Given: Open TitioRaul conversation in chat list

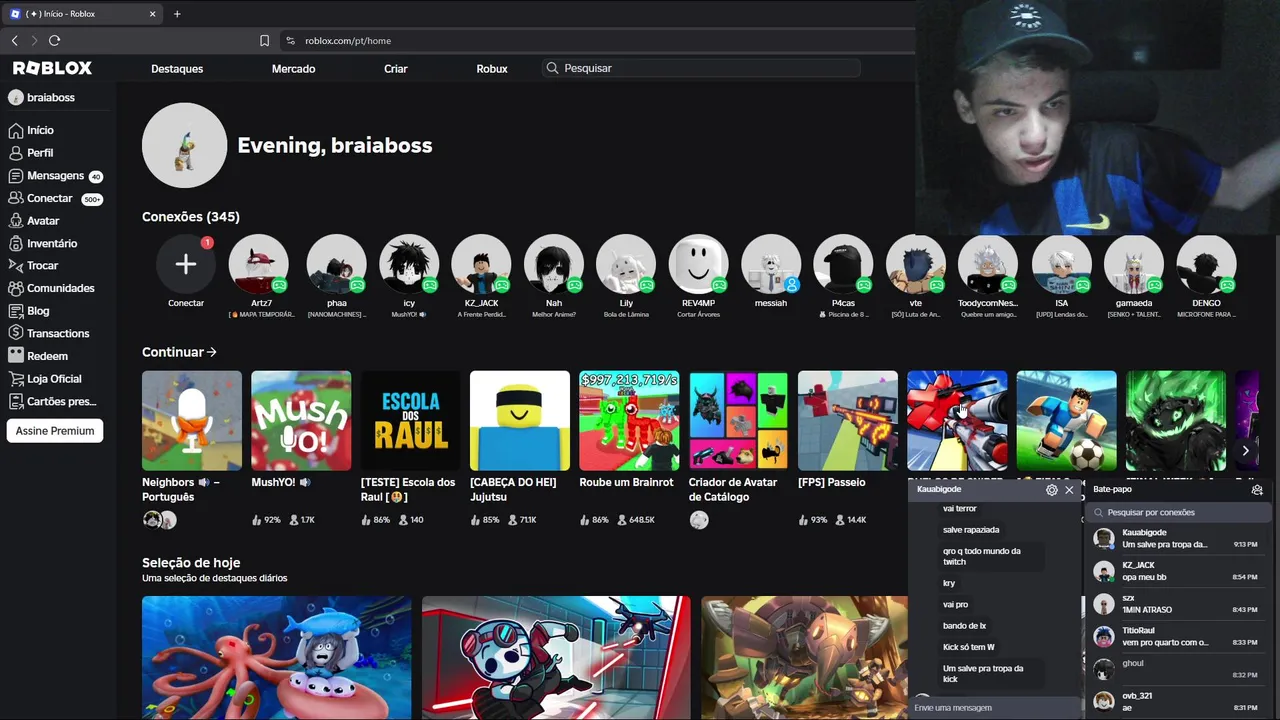Looking at the screenshot, I should (1176, 637).
